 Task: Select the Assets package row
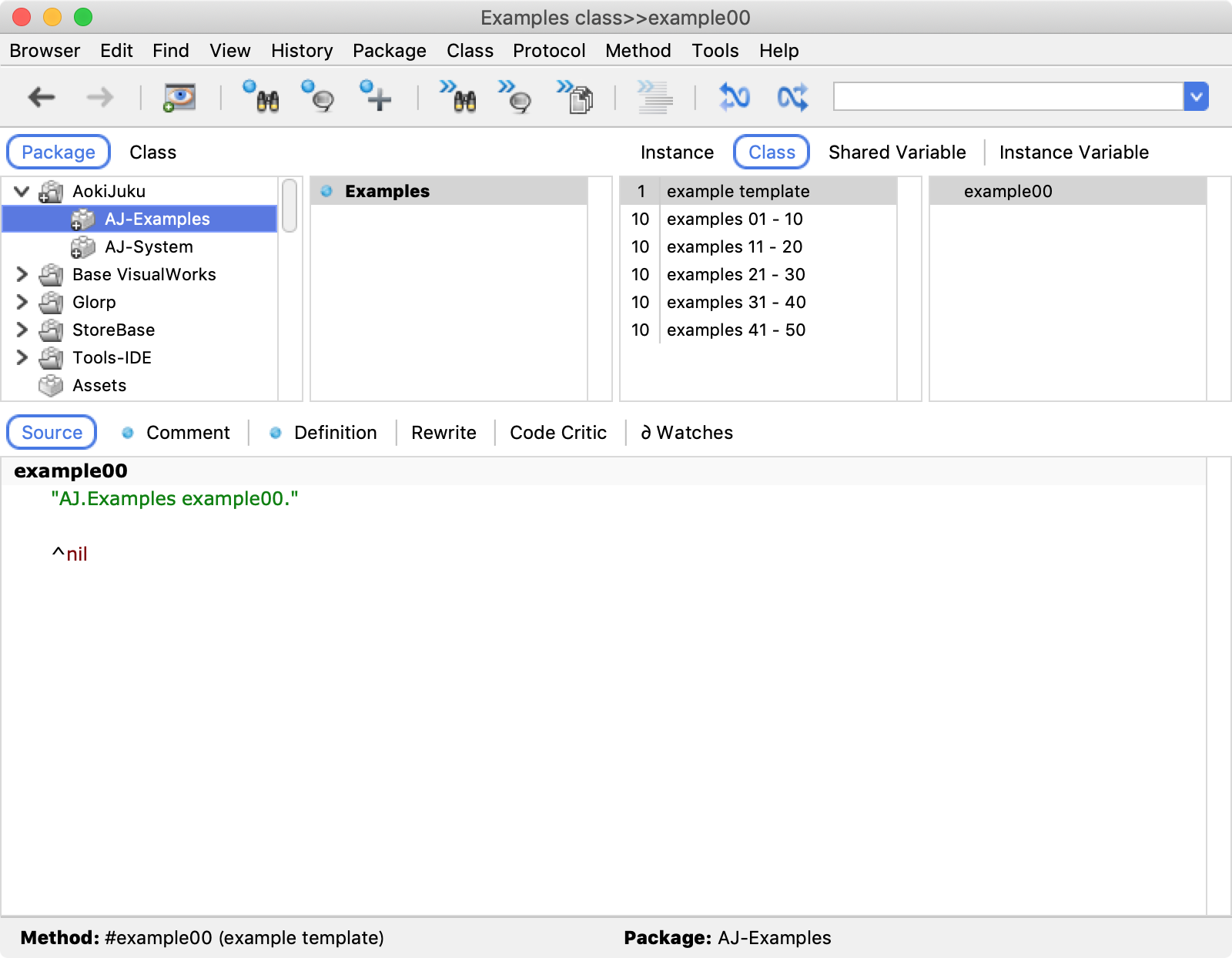[x=139, y=385]
